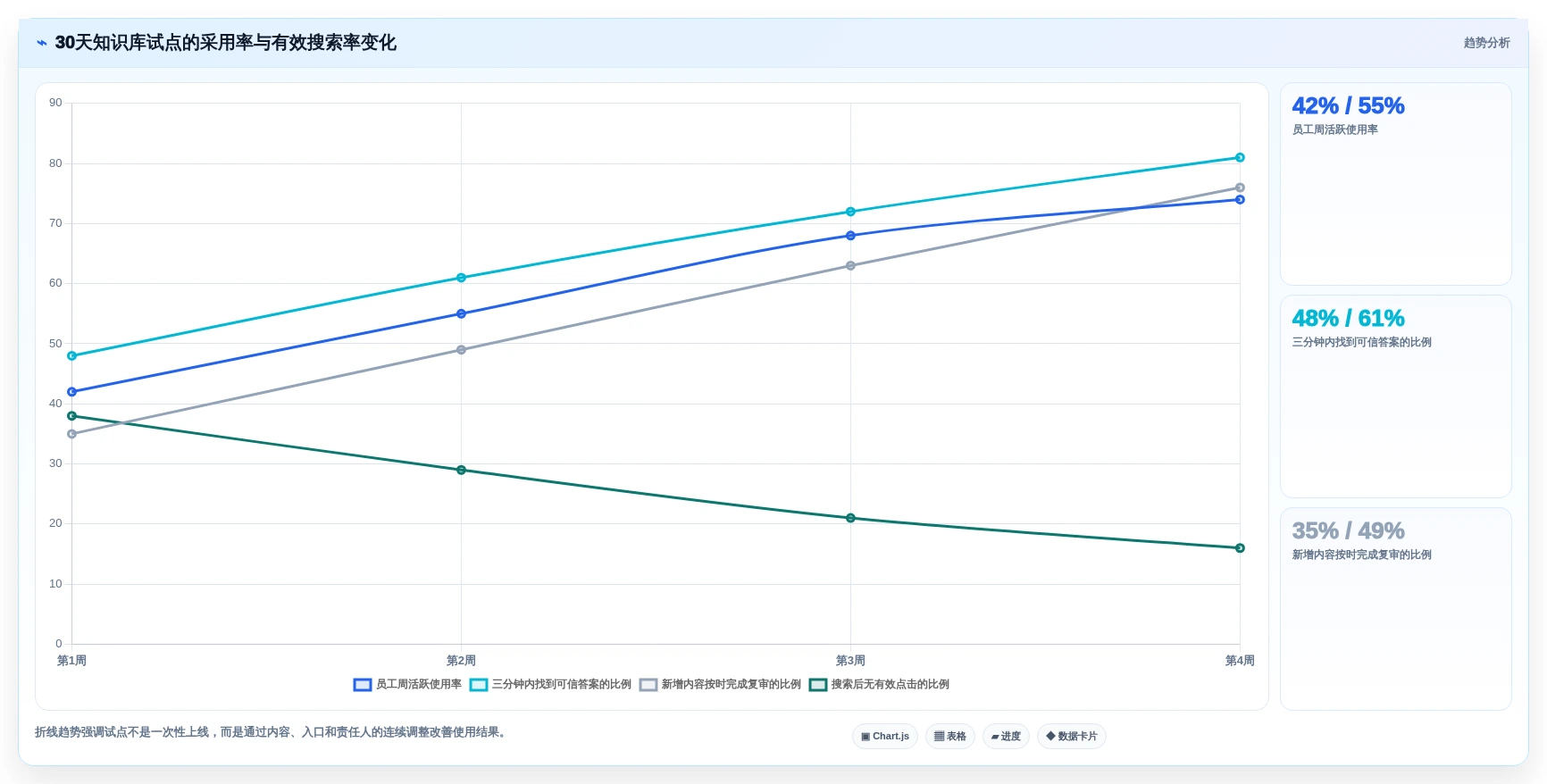This screenshot has height=784, width=1547.
Task: Select the 数据卡片 tag chip
Action: [1072, 737]
